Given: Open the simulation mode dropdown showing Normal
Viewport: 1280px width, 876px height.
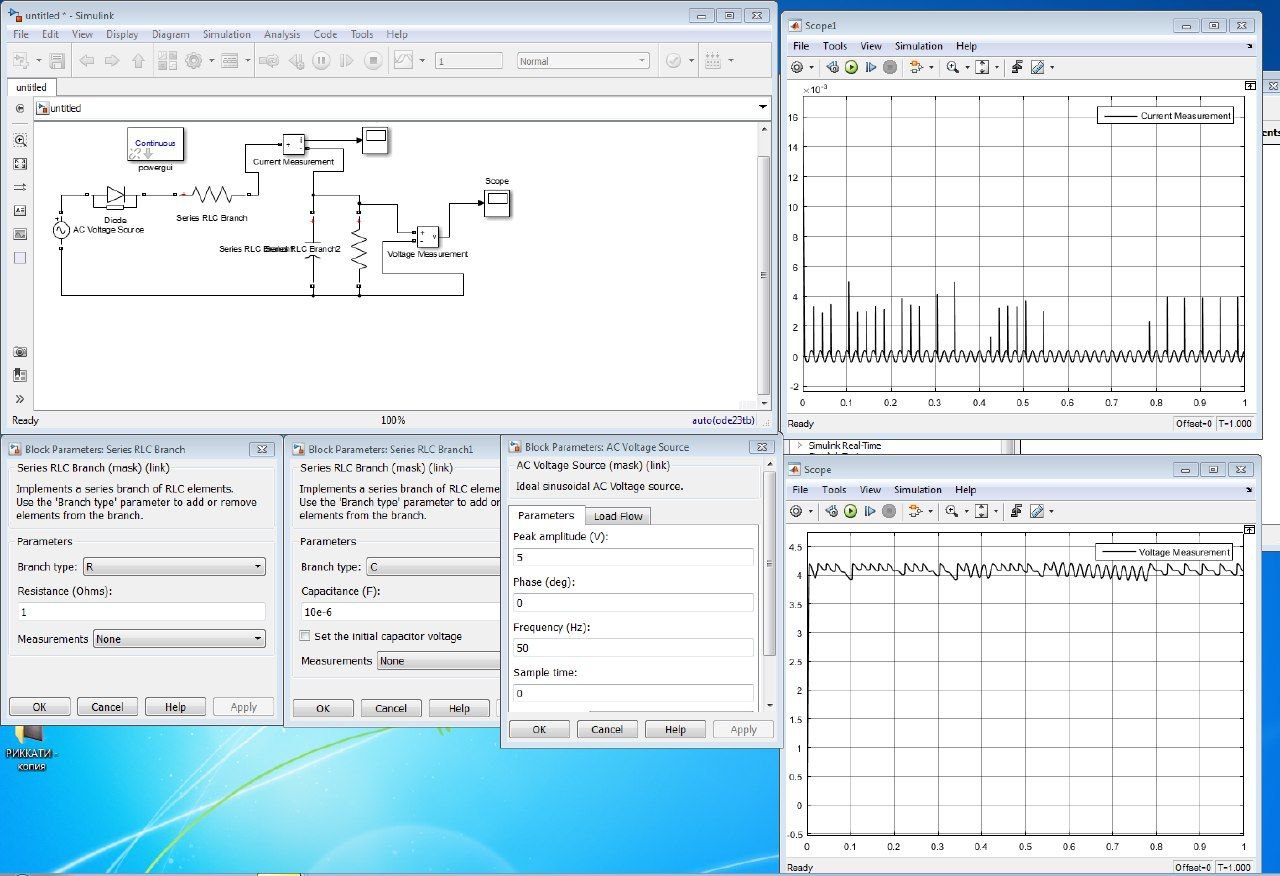Looking at the screenshot, I should (x=583, y=61).
